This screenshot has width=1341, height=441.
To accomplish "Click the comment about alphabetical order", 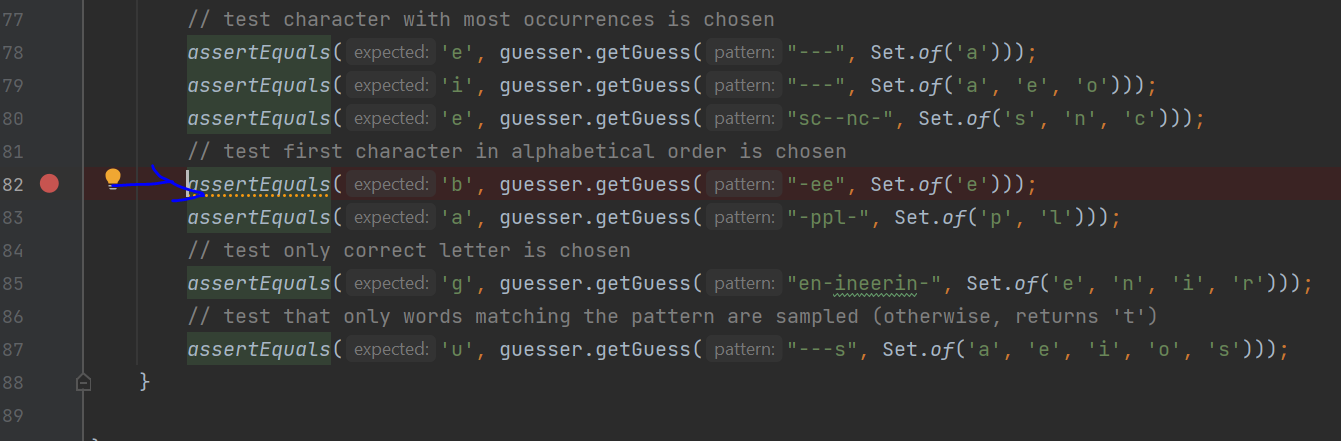I will click(x=516, y=151).
